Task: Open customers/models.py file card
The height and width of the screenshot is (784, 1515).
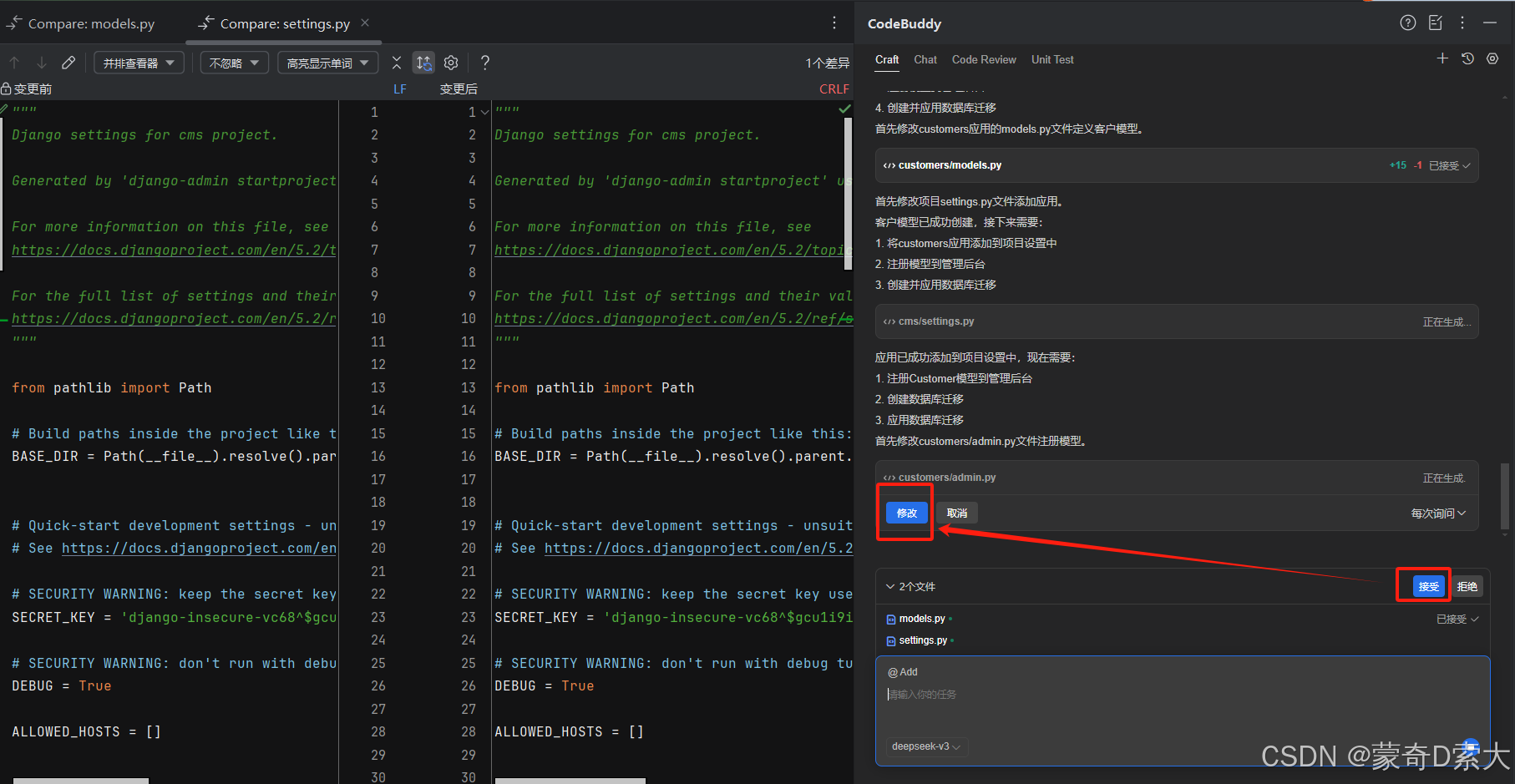Action: (1177, 165)
